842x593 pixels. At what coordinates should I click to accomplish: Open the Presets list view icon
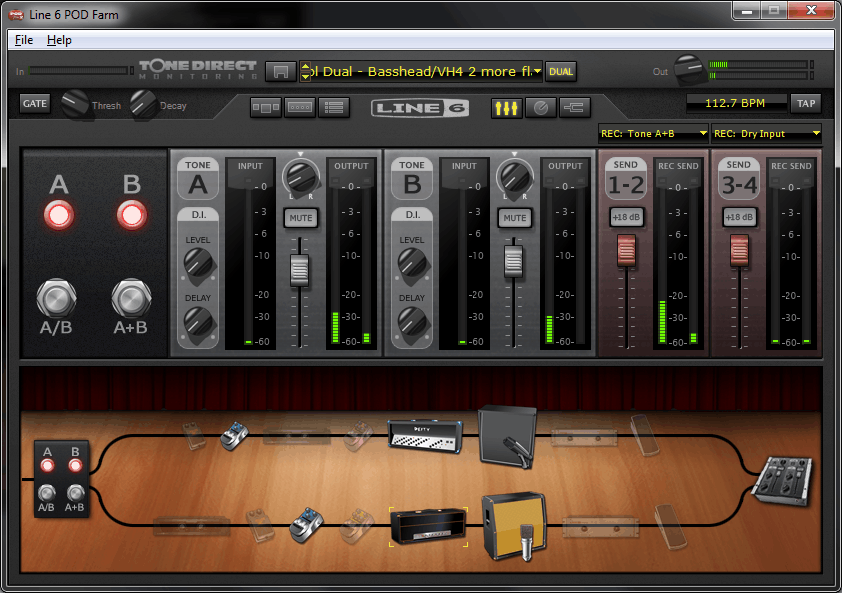pyautogui.click(x=333, y=107)
